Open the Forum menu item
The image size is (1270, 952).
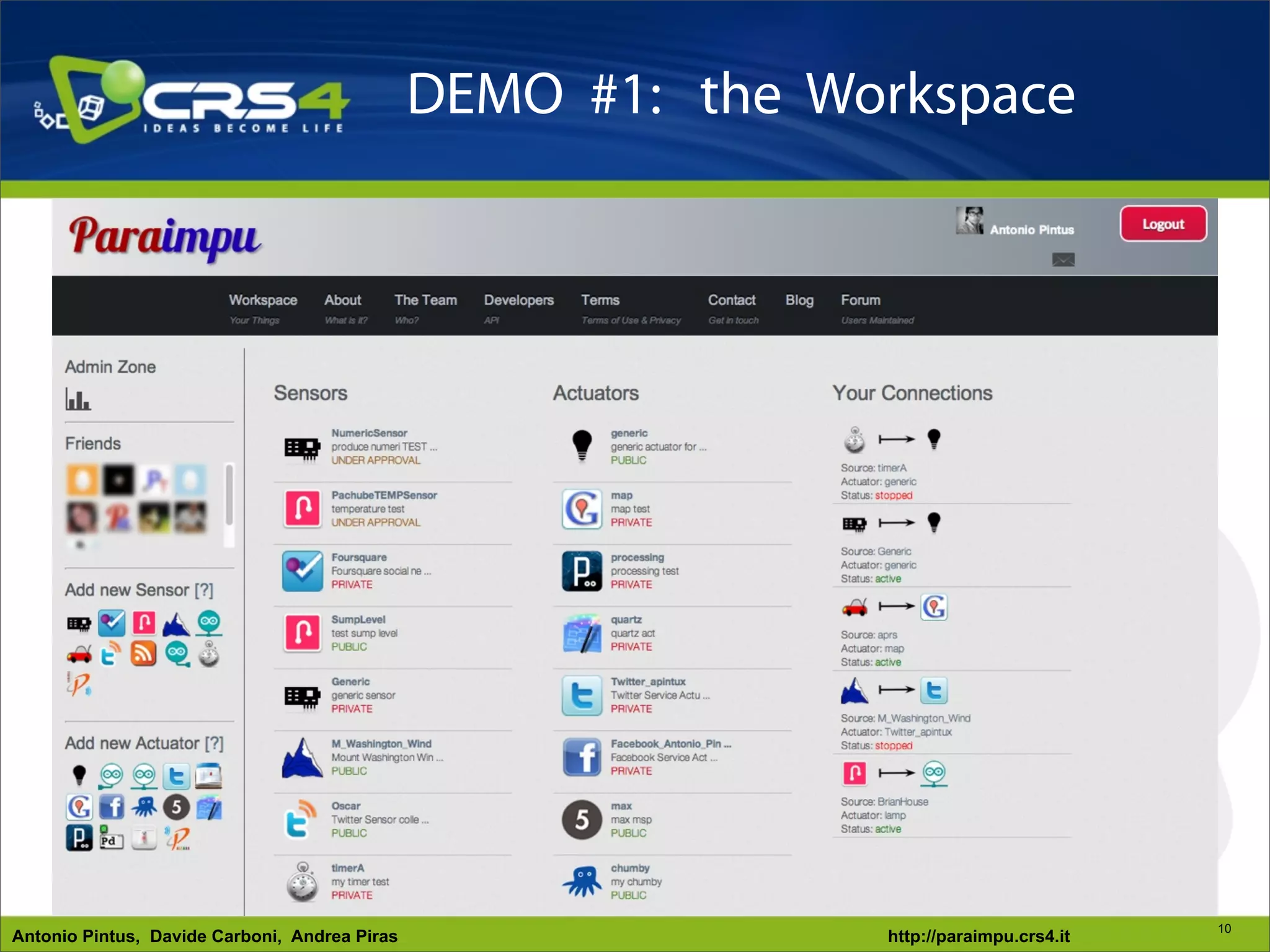877,308
